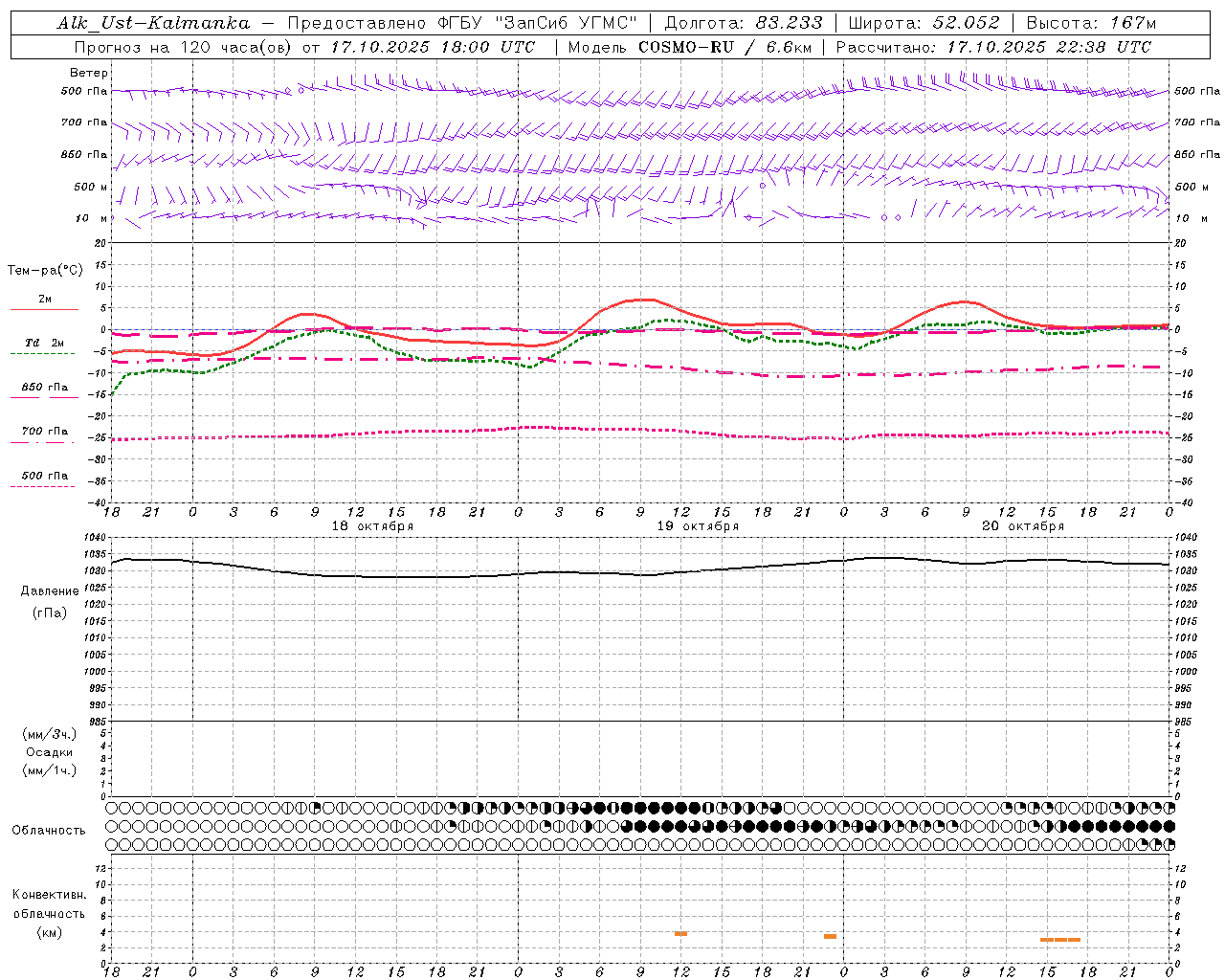The height and width of the screenshot is (980, 1225).
Task: Click the computed time Рассчитано: 17.10.2025 22:38 UTC
Action: pos(993,47)
